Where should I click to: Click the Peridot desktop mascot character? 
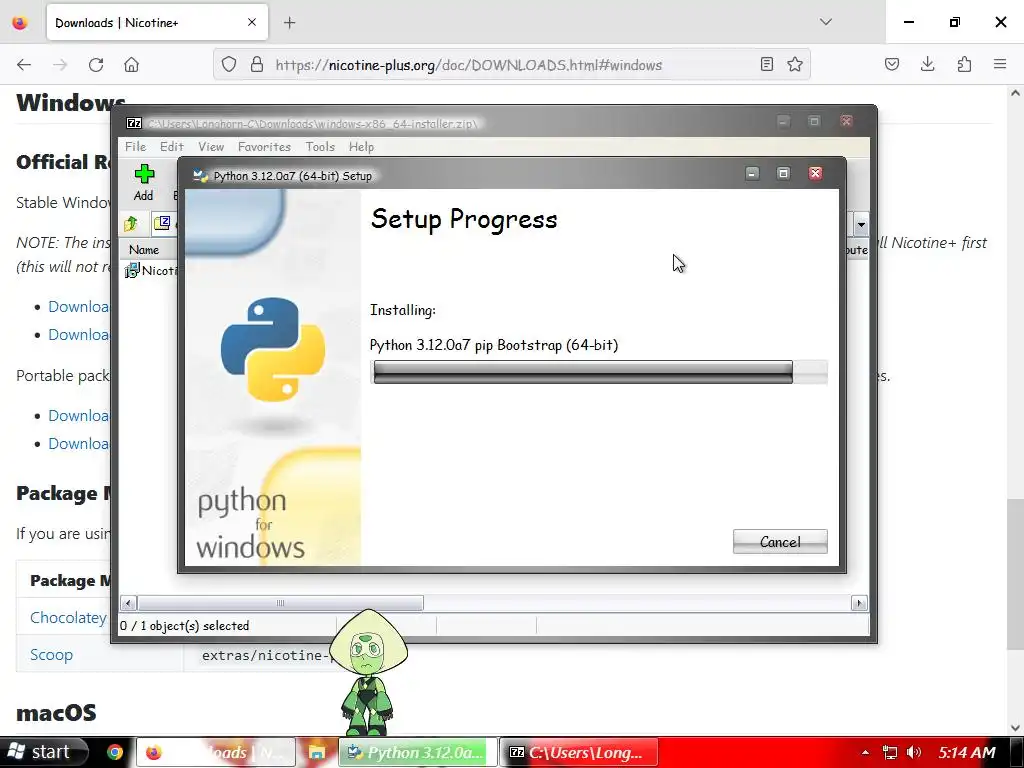pyautogui.click(x=368, y=673)
